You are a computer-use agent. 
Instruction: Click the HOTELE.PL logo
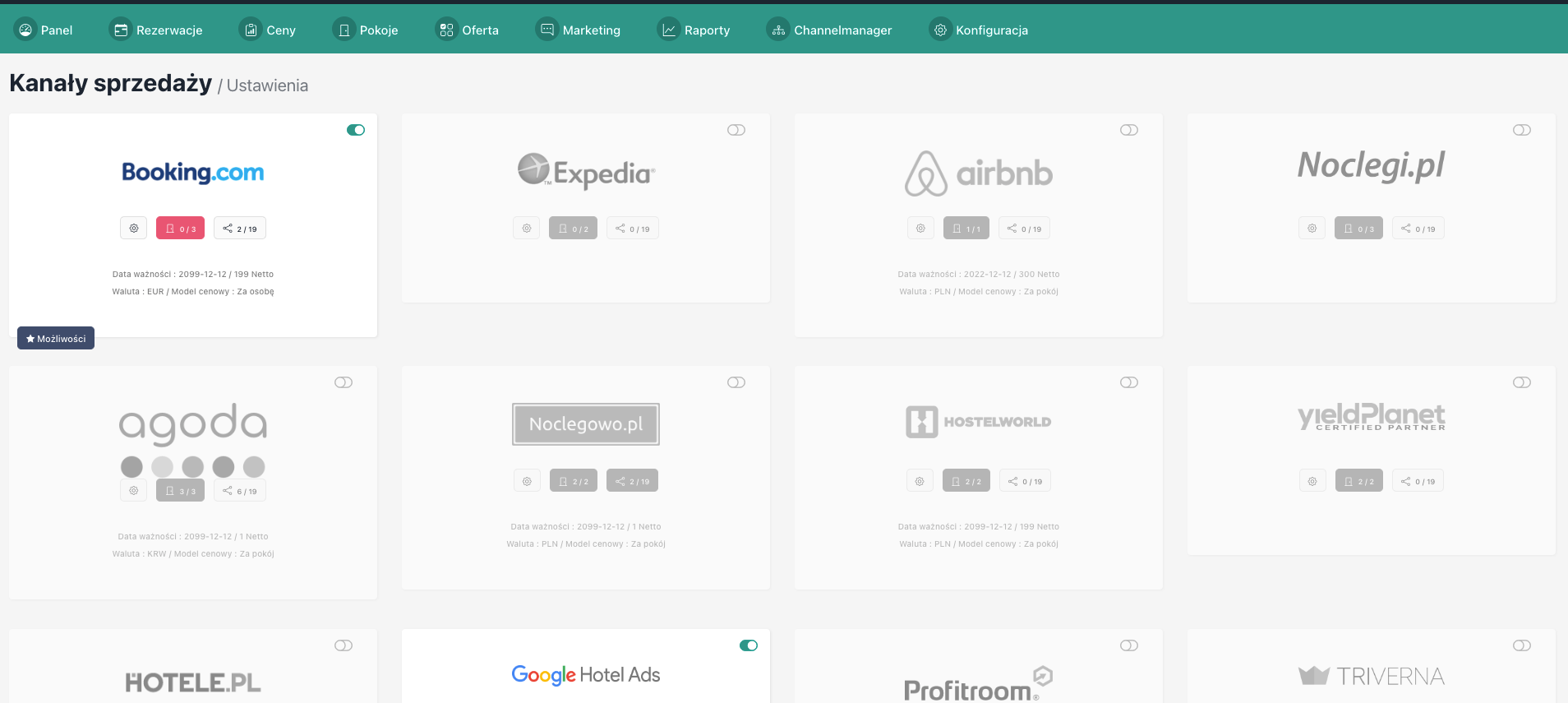point(193,682)
